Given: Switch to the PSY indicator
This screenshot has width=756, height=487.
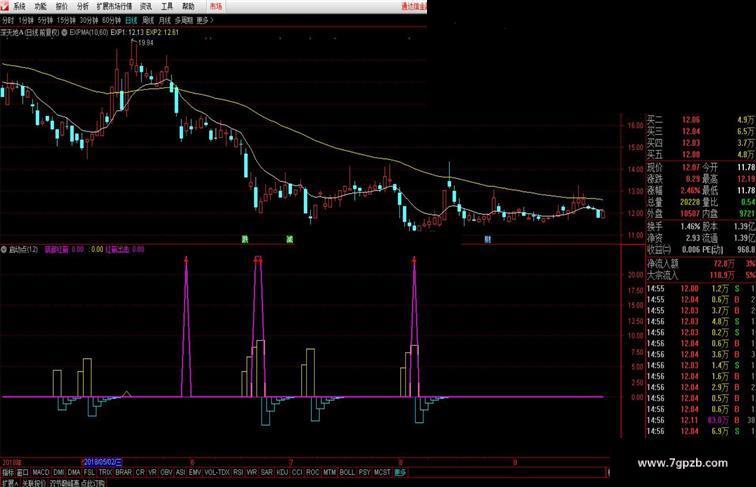Looking at the screenshot, I should (x=364, y=473).
